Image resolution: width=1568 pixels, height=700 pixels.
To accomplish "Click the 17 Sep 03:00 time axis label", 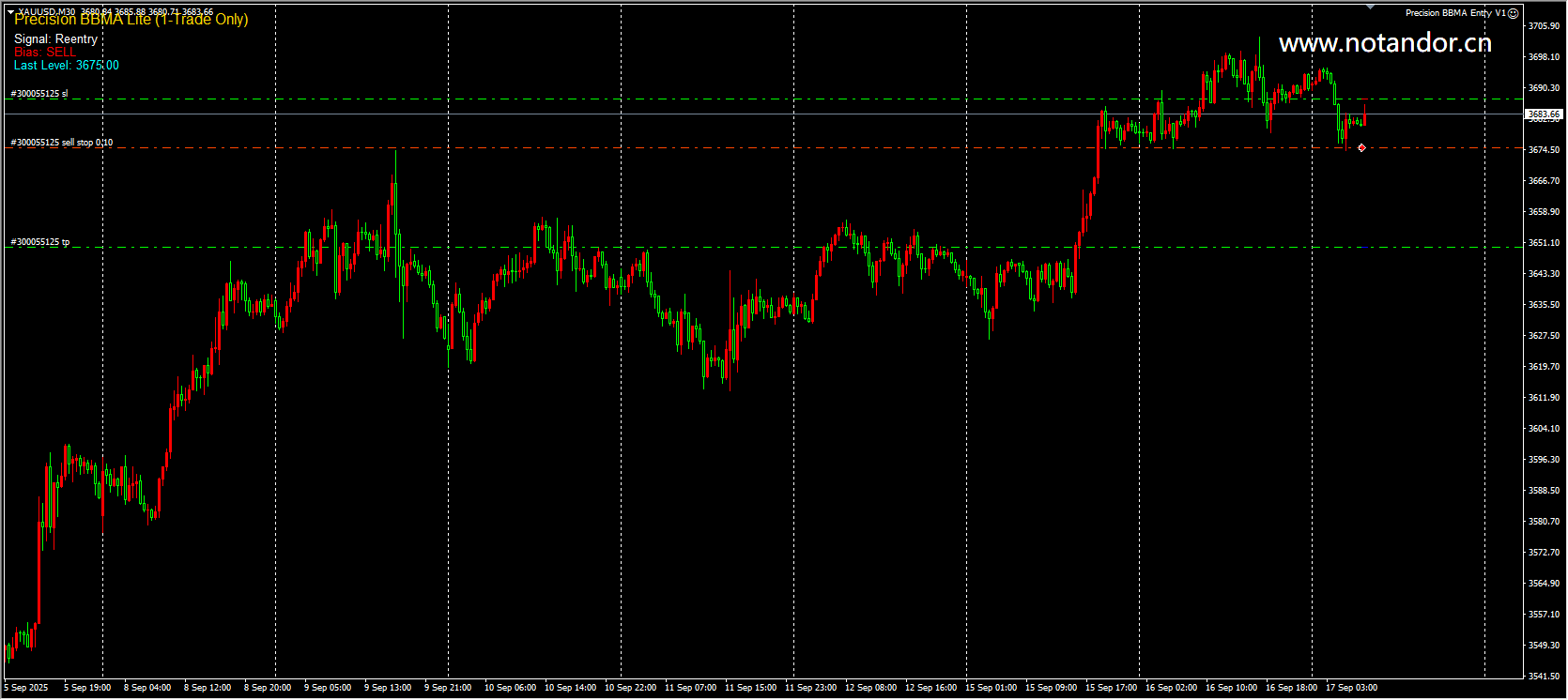I will (x=1351, y=688).
